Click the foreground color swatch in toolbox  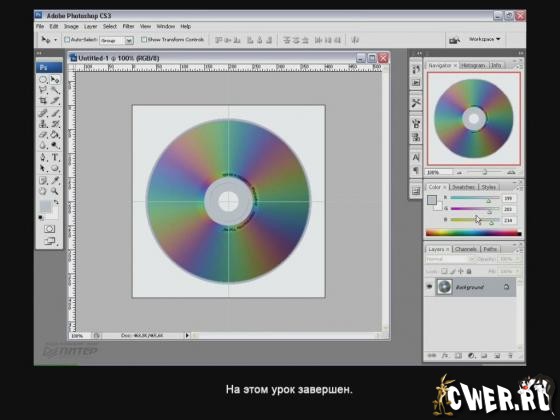point(45,206)
